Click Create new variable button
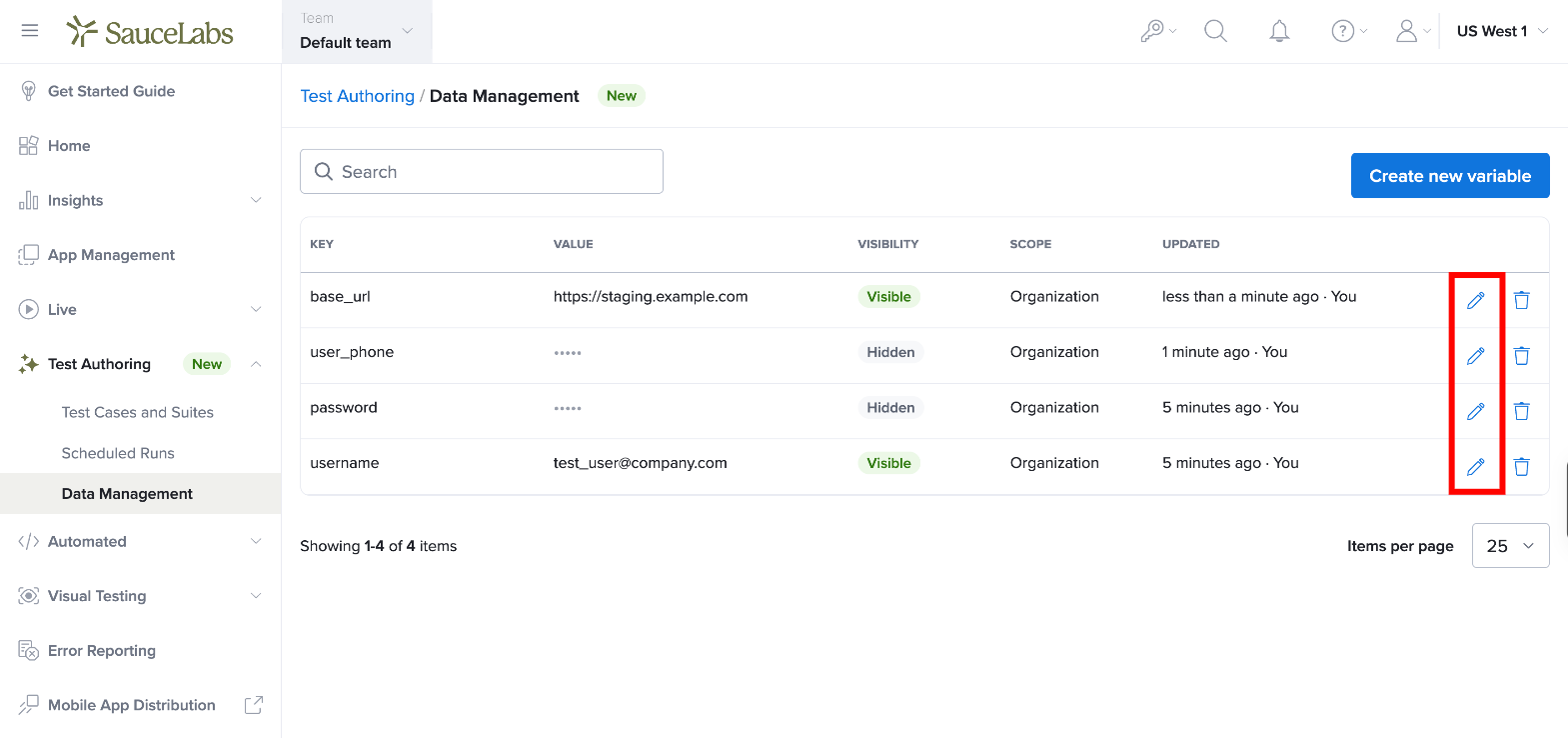1568x738 pixels. (1450, 176)
